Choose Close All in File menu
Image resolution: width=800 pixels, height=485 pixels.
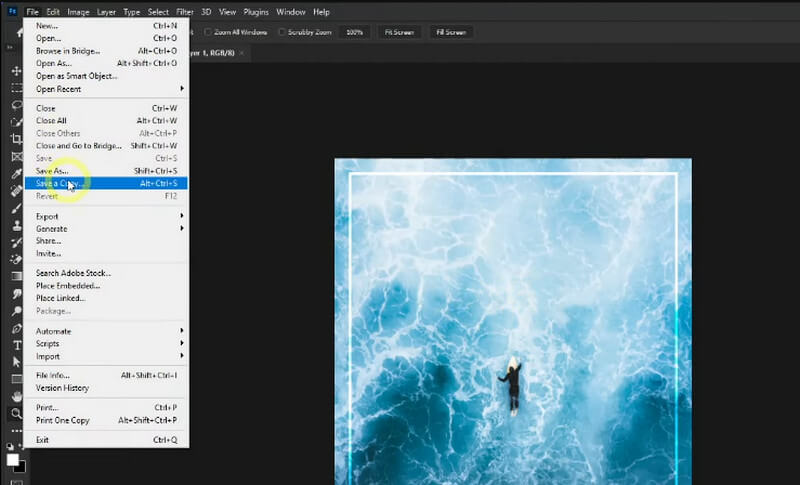pyautogui.click(x=106, y=120)
